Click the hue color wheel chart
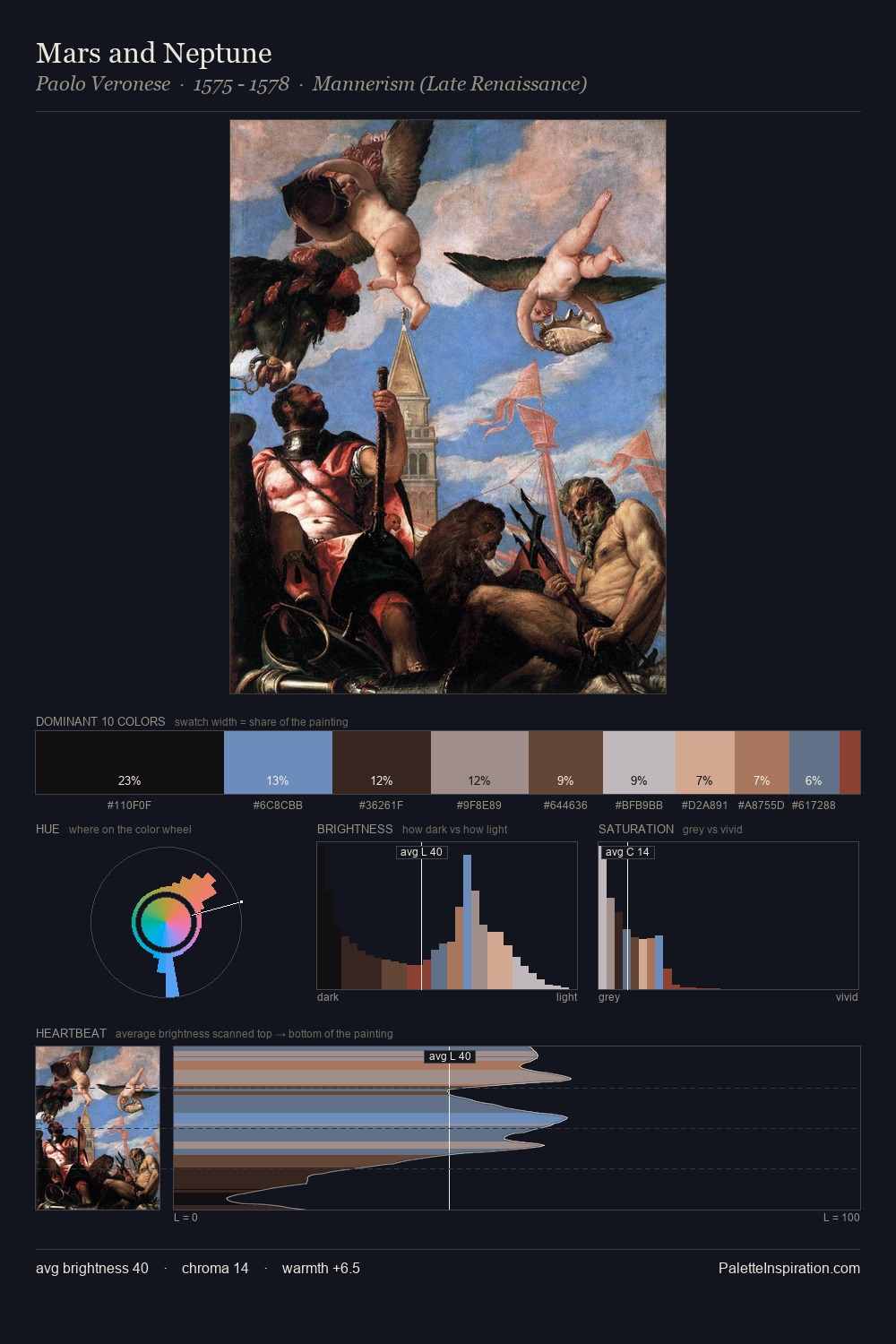The width and height of the screenshot is (896, 1344). [x=166, y=922]
